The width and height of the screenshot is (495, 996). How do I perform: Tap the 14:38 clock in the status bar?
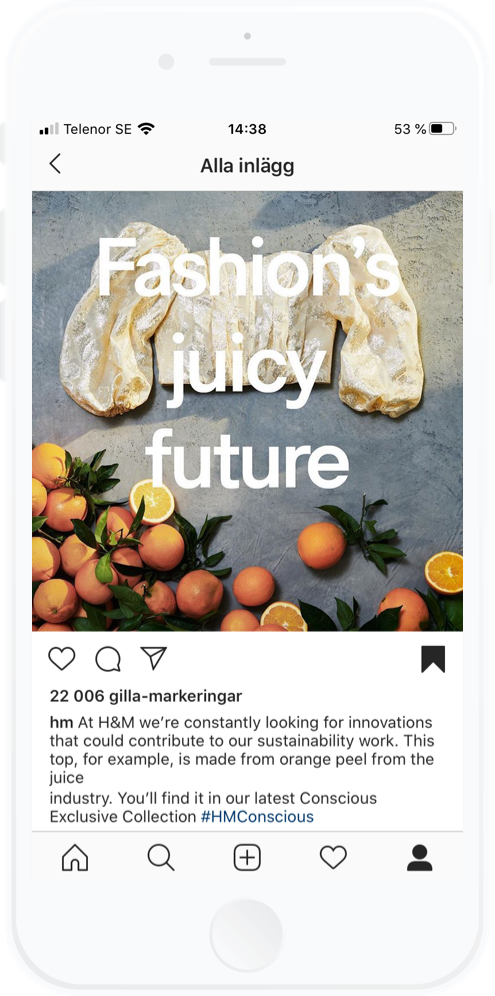pyautogui.click(x=247, y=129)
